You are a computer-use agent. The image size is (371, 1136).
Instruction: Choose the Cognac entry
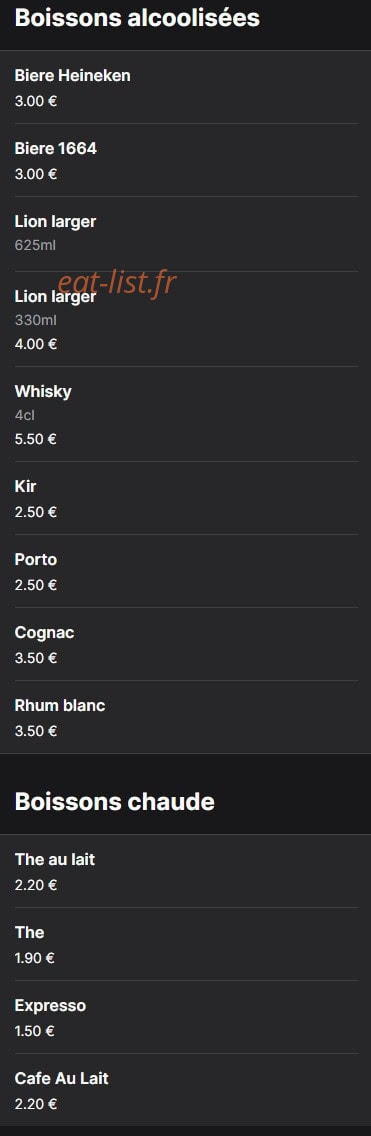pos(186,644)
